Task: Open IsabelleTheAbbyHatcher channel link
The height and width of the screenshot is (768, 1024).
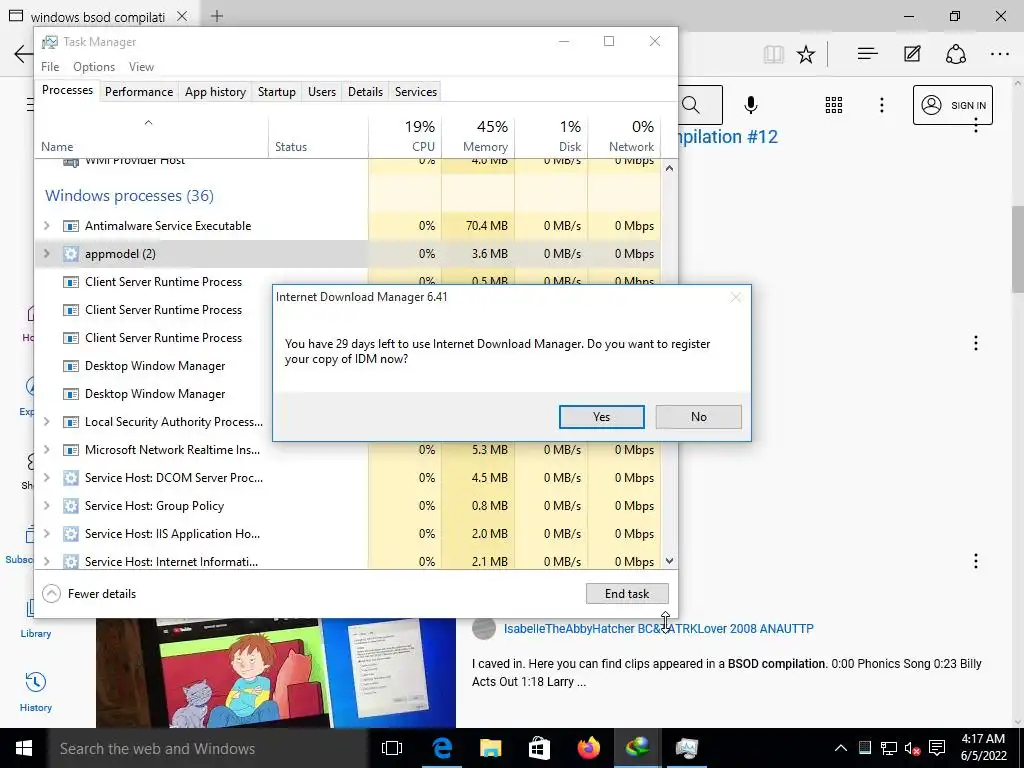Action: (658, 628)
